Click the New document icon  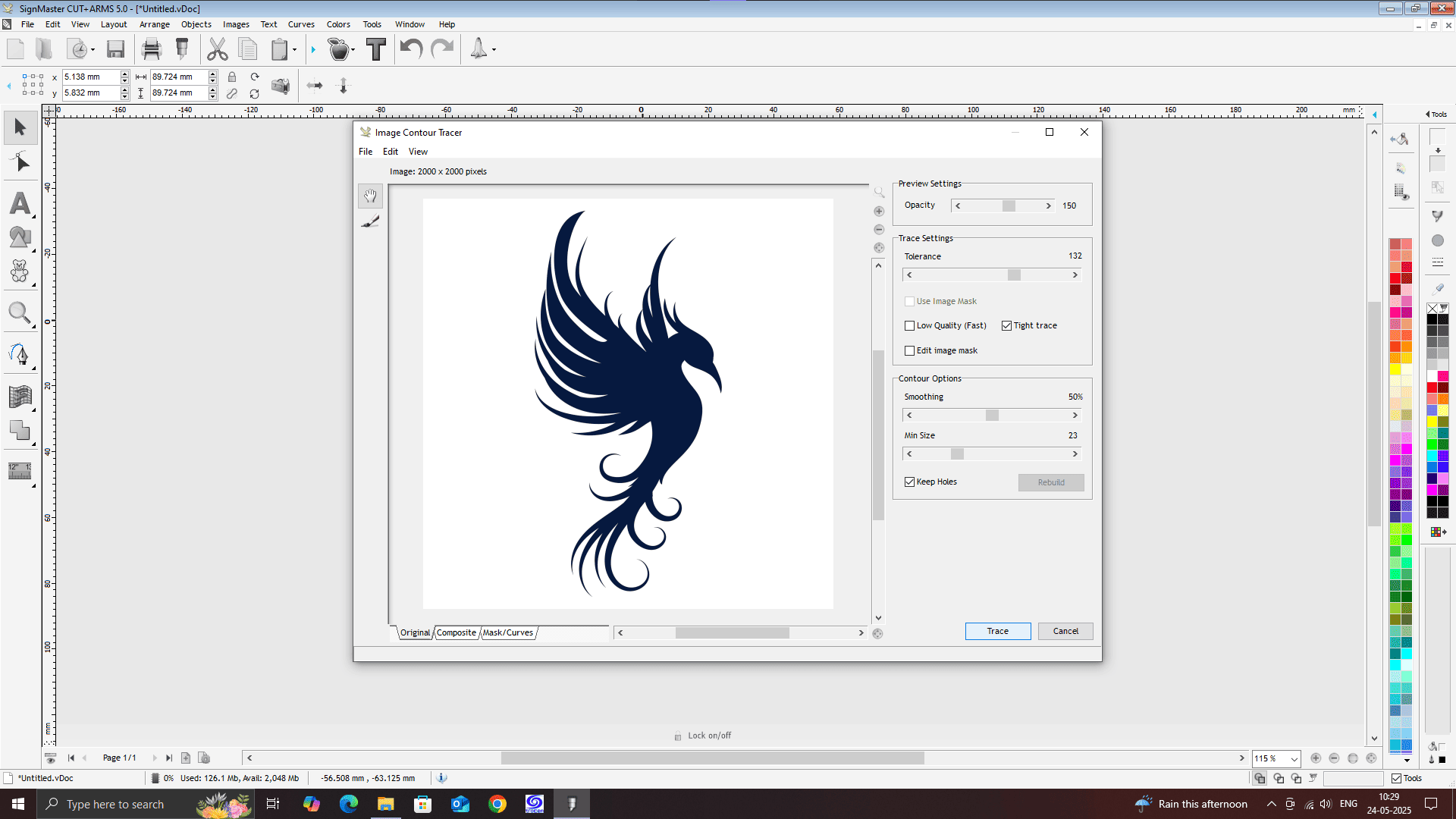click(15, 49)
